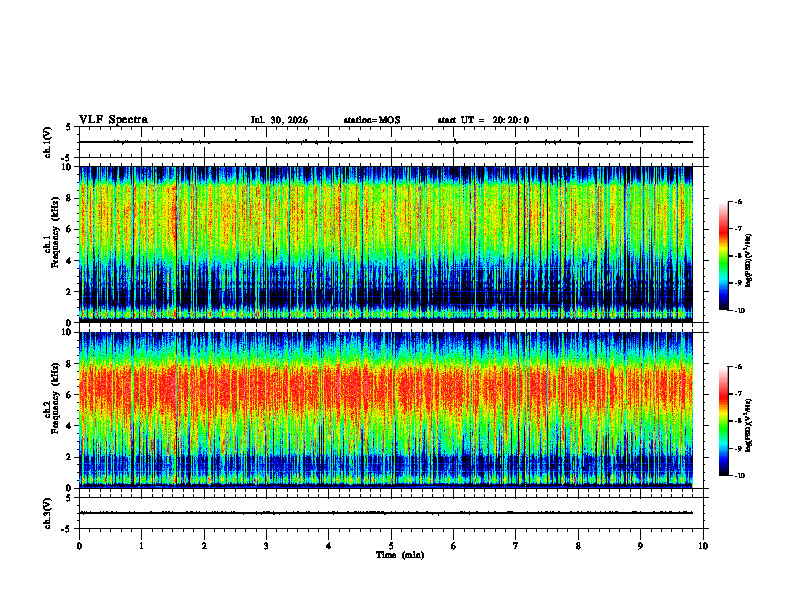The height and width of the screenshot is (612, 792).
Task: Click the ch.2 spectrogram plot area
Action: coord(386,410)
